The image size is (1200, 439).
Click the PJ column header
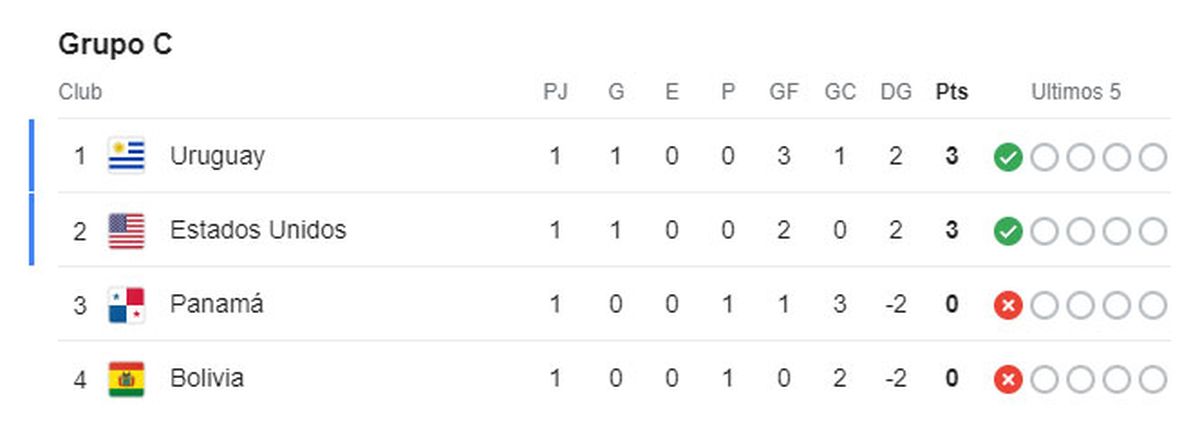pos(555,92)
